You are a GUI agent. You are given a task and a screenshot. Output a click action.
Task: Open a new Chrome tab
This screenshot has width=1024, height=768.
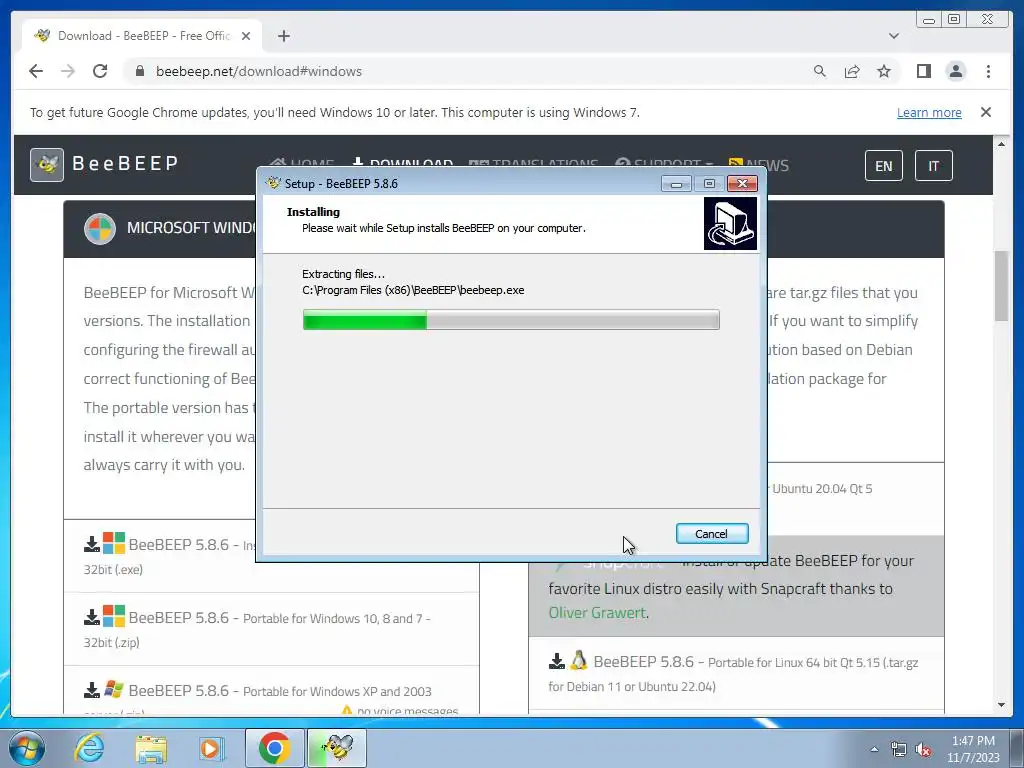[283, 36]
